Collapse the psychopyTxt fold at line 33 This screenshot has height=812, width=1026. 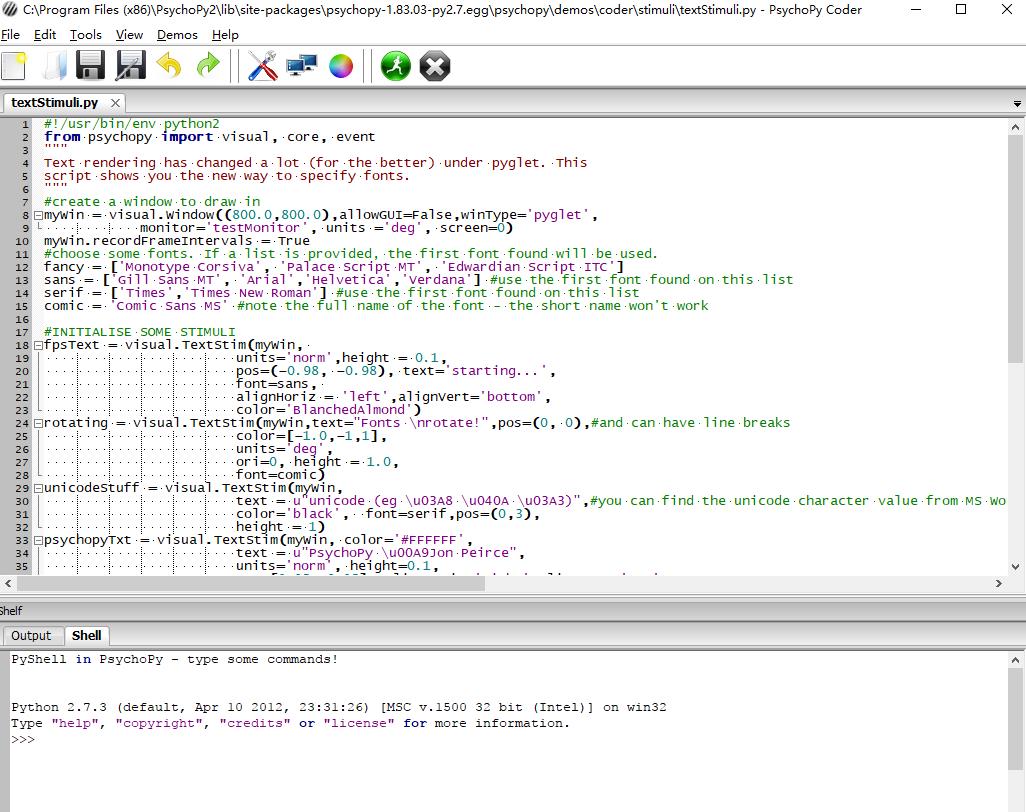38,540
